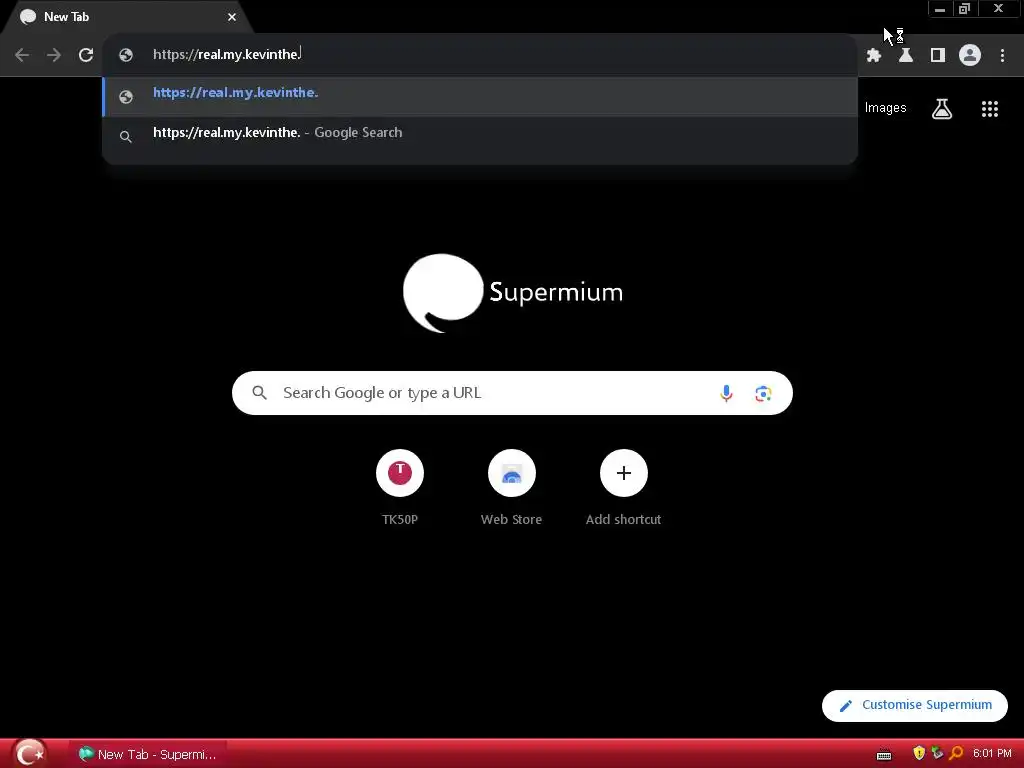1024x768 pixels.
Task: Select the New Tab tab
Action: pos(127,17)
